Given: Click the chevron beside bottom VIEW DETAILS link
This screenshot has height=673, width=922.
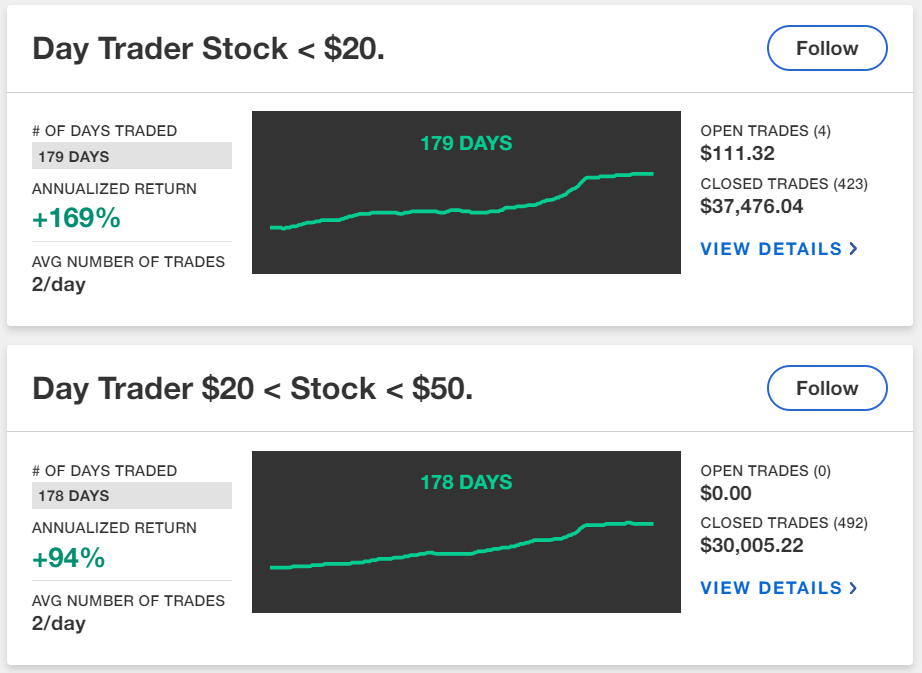Looking at the screenshot, I should click(x=855, y=588).
